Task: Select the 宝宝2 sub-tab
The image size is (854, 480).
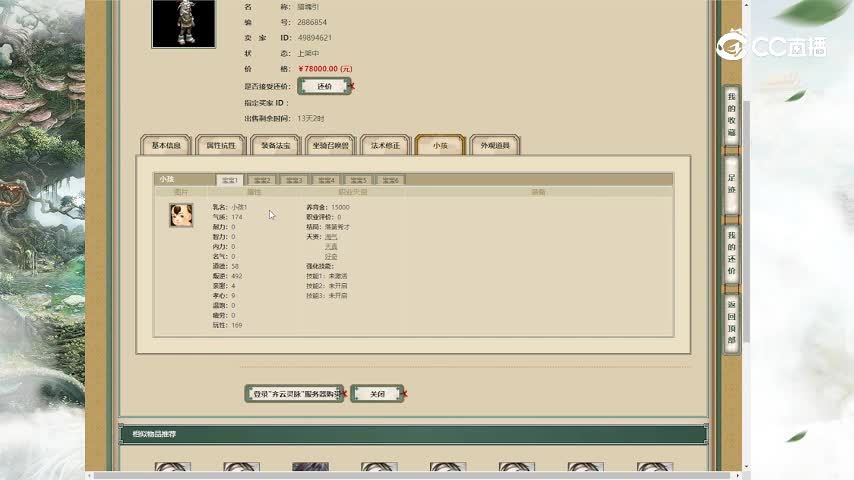Action: coord(261,180)
